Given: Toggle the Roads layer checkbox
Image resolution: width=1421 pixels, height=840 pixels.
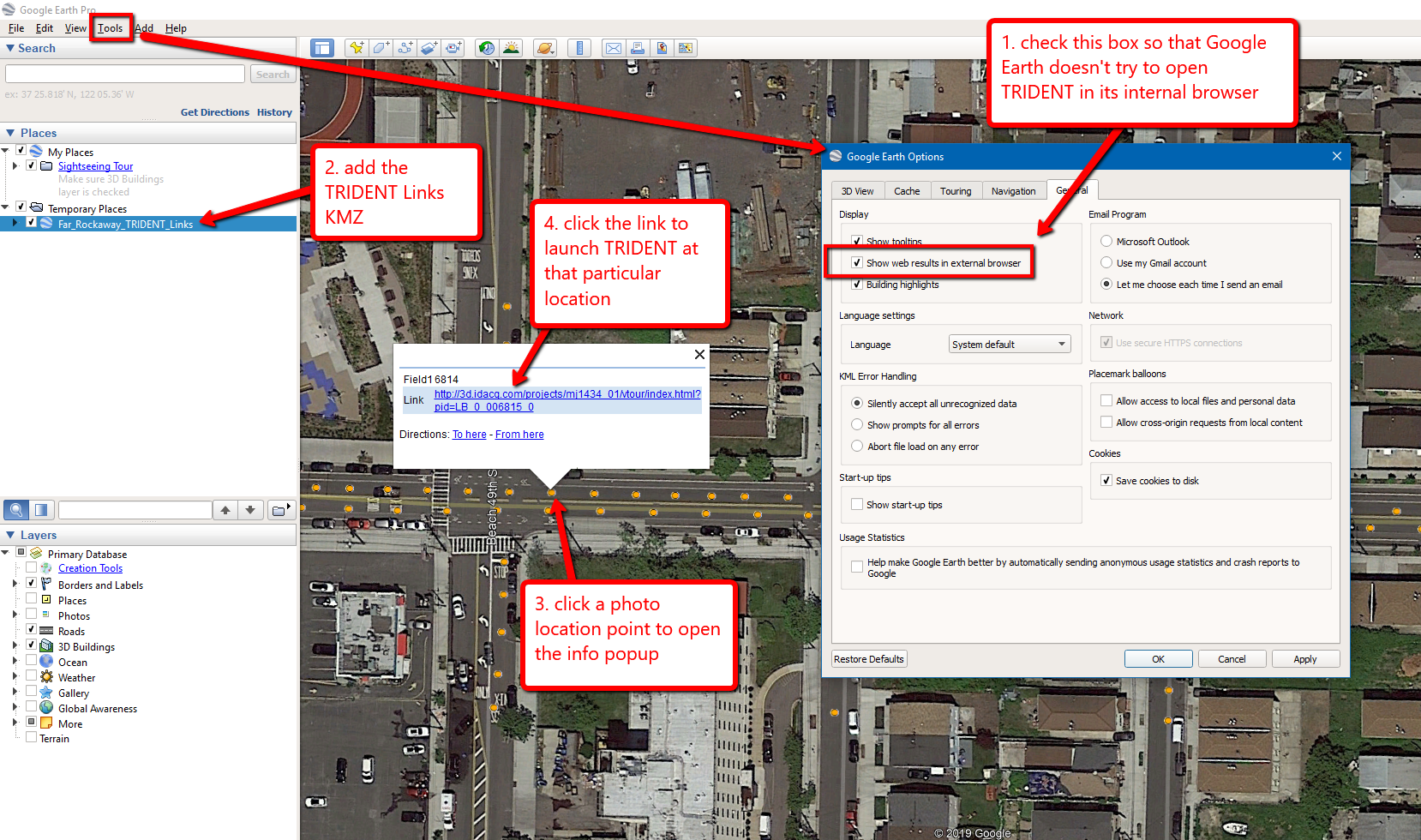Looking at the screenshot, I should [x=31, y=631].
